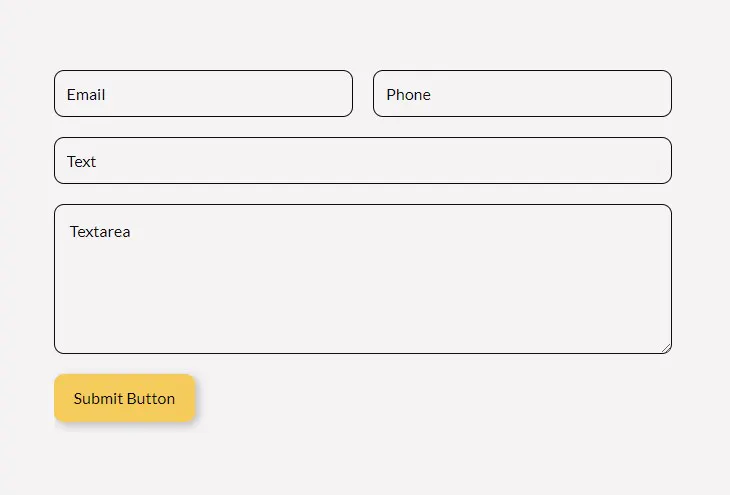730x495 pixels.
Task: Click the right end of the Text field
Action: pyautogui.click(x=652, y=161)
